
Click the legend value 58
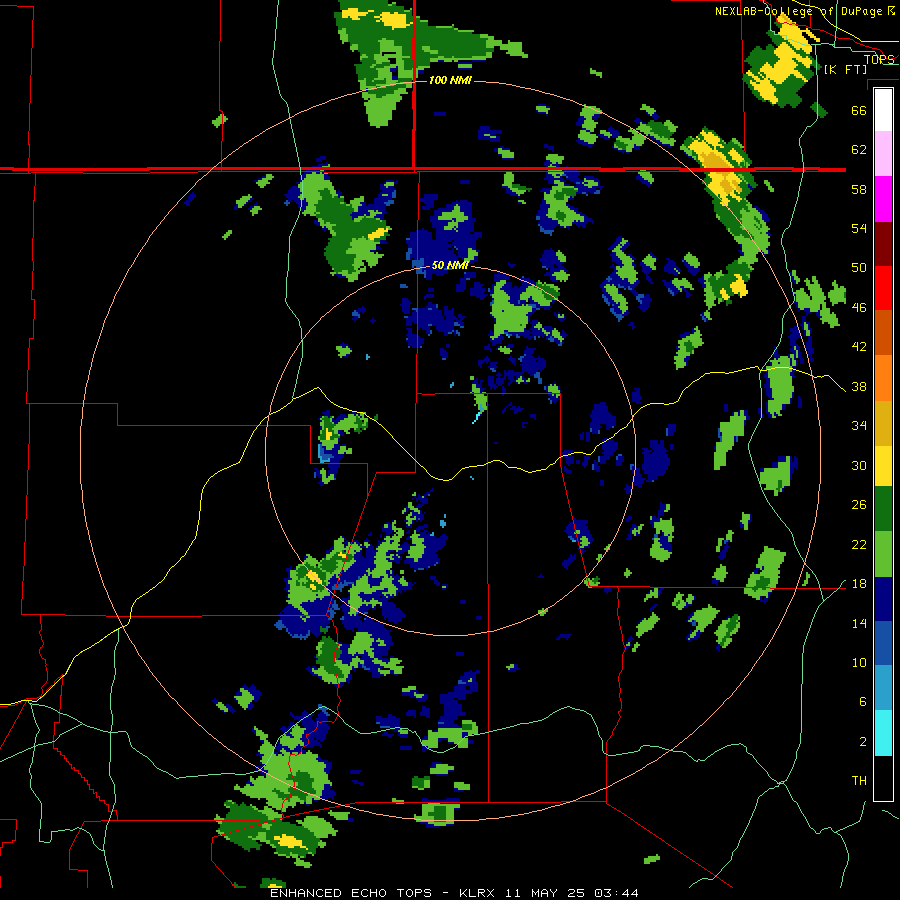click(x=859, y=189)
